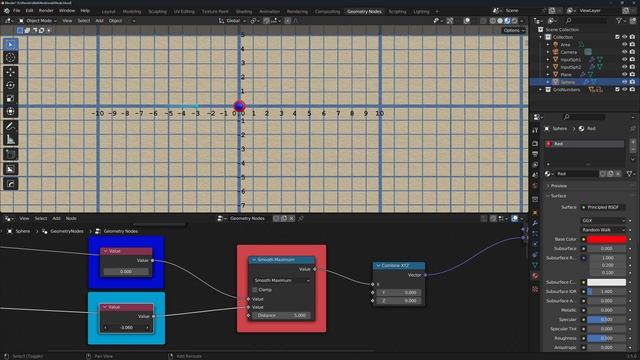The height and width of the screenshot is (360, 640).
Task: Choose the Move tool
Action: [x=11, y=72]
